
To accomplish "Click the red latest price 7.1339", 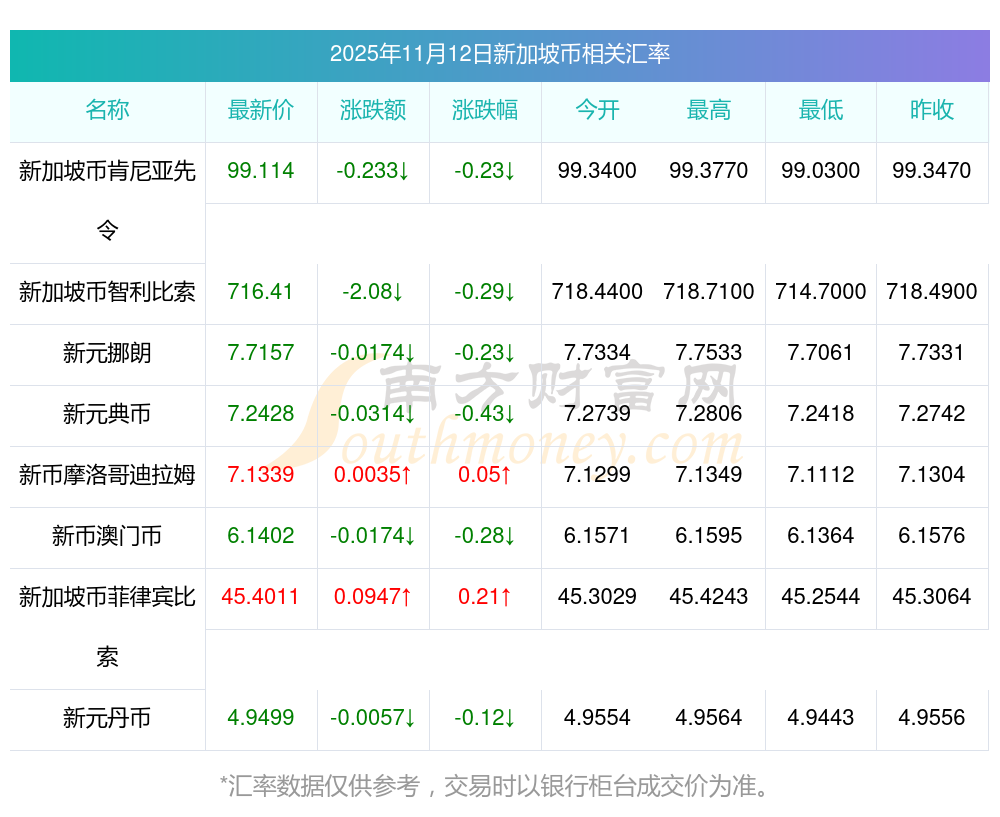I will (x=261, y=475).
